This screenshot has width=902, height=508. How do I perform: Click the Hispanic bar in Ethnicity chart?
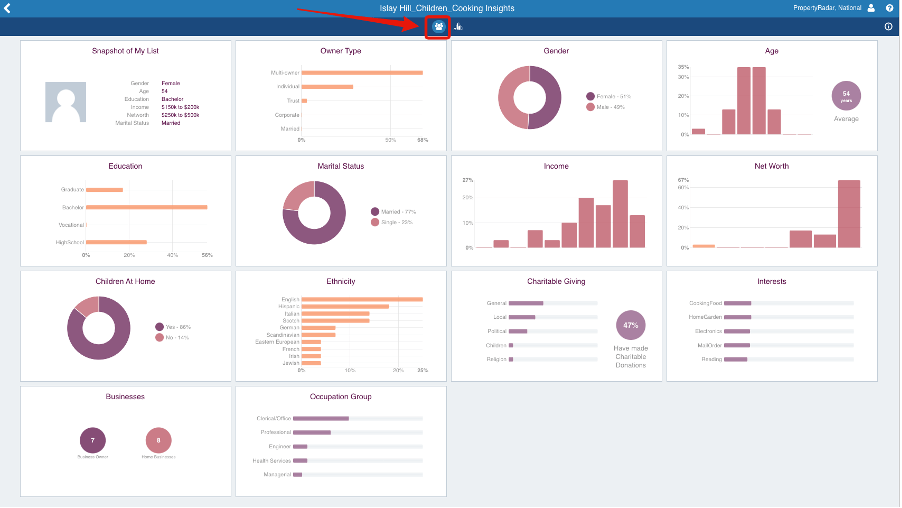pos(345,307)
